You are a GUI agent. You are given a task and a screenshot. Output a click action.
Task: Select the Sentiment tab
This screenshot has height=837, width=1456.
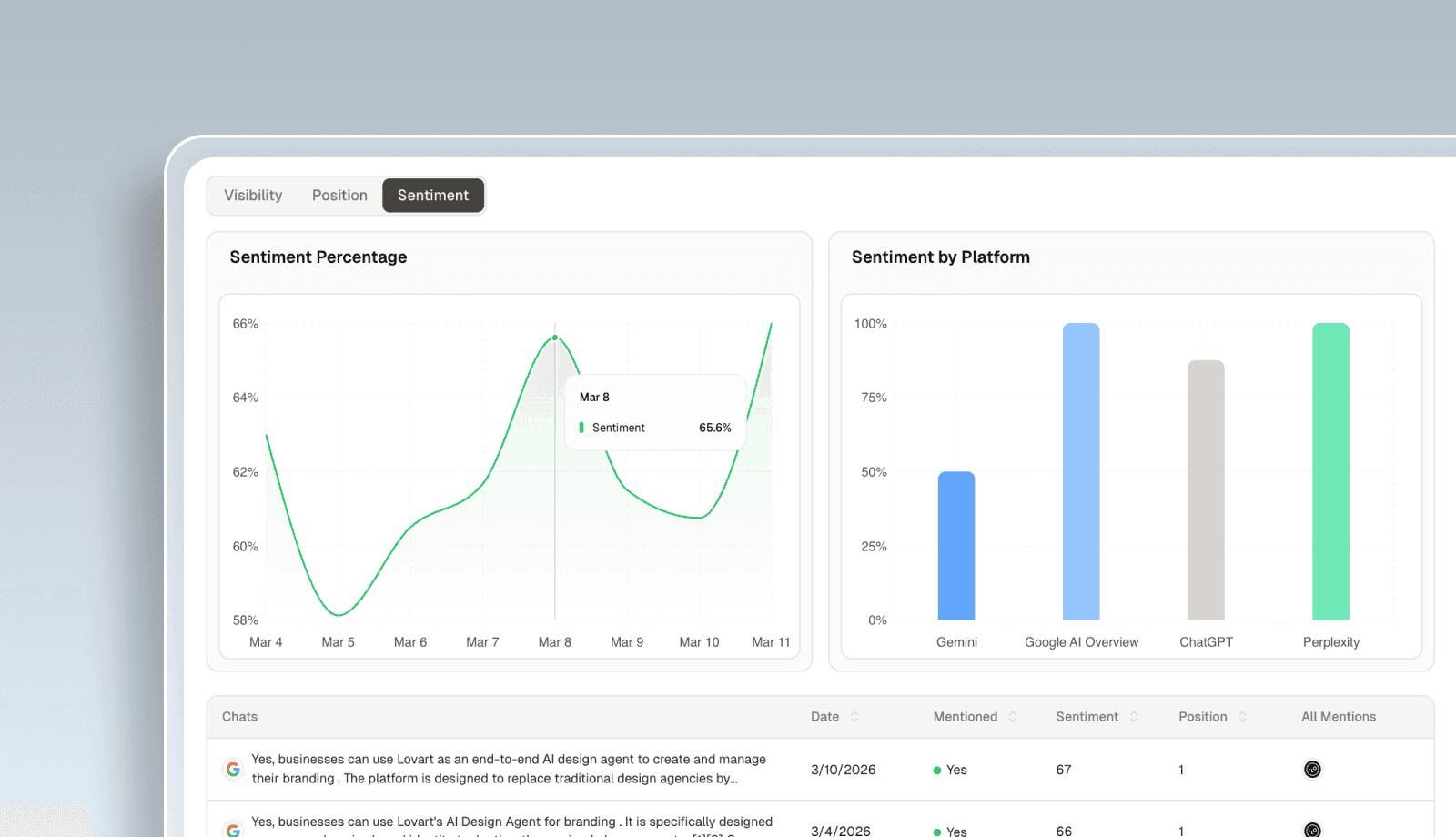point(433,196)
